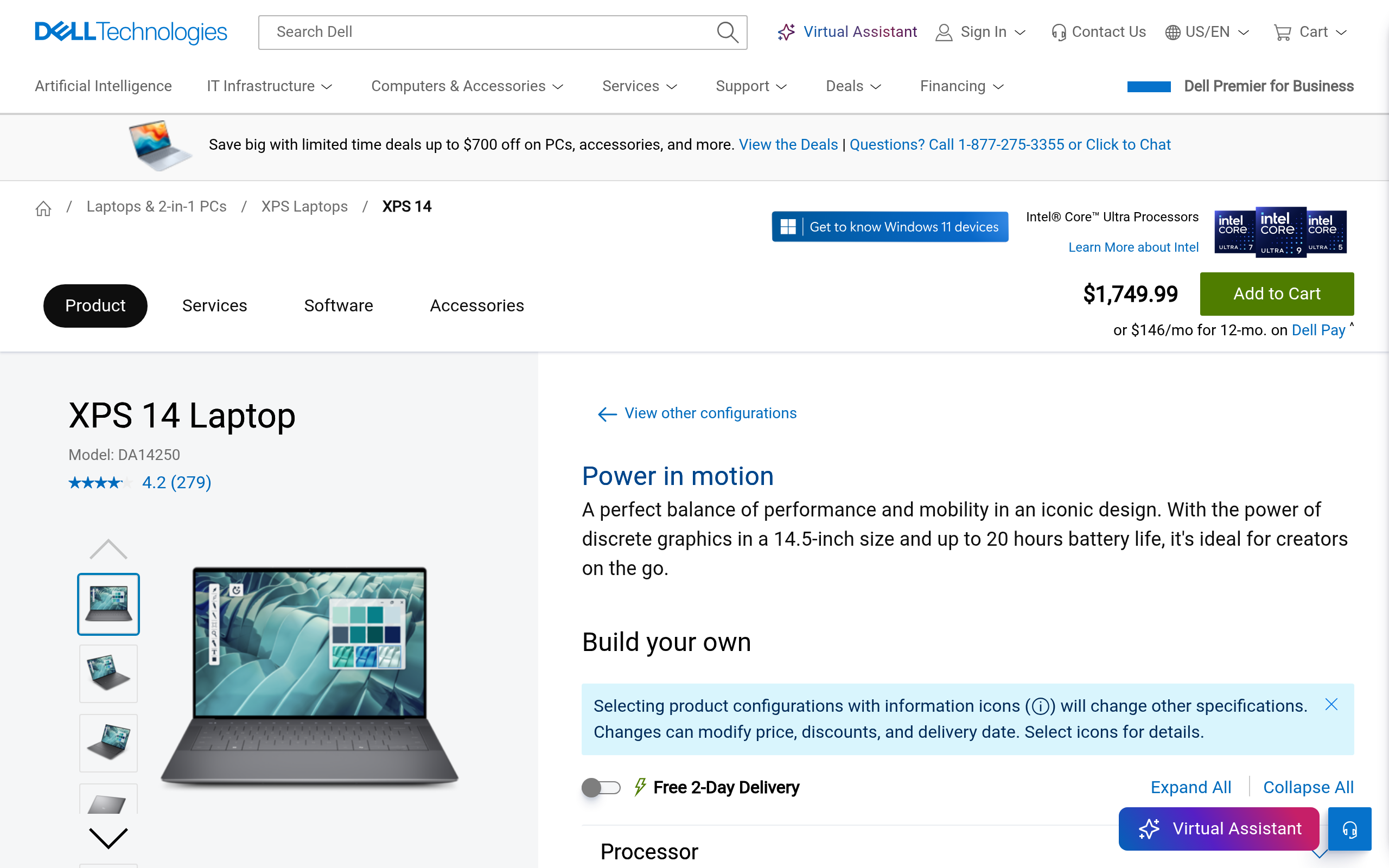1389x868 pixels.
Task: Expand Computers & Accessories menu
Action: tap(467, 86)
